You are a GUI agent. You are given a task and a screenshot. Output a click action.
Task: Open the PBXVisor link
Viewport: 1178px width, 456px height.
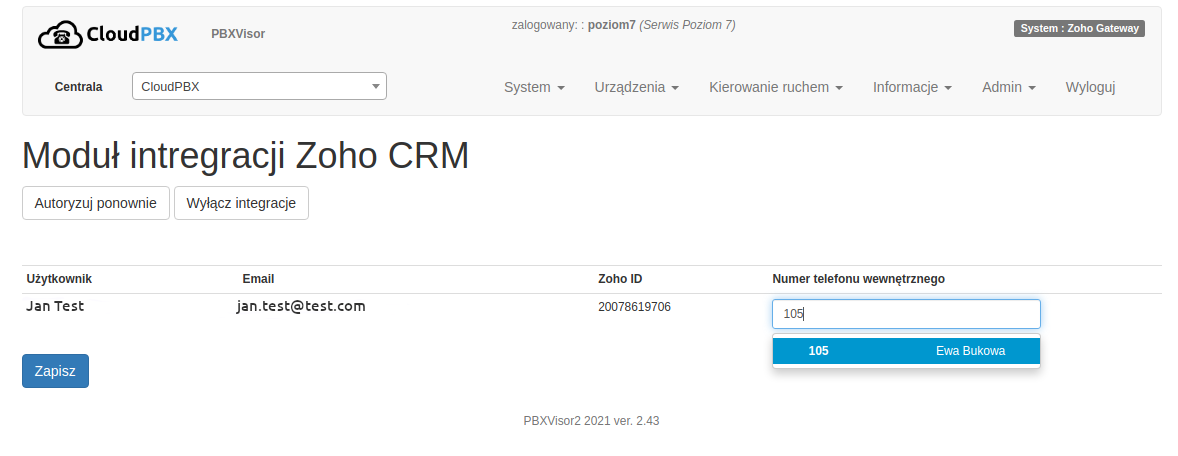point(238,34)
